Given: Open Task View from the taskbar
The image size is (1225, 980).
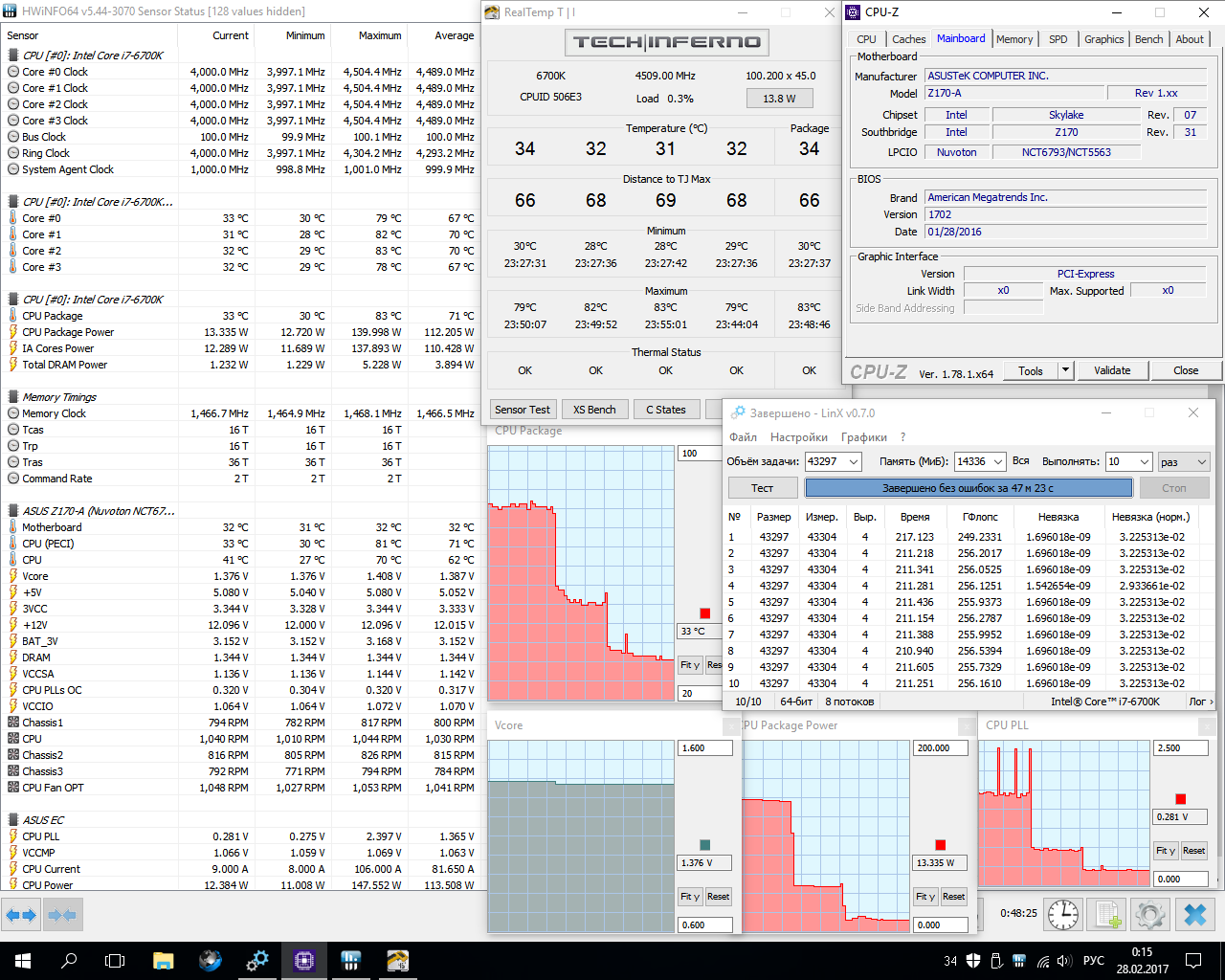Looking at the screenshot, I should click(x=115, y=961).
